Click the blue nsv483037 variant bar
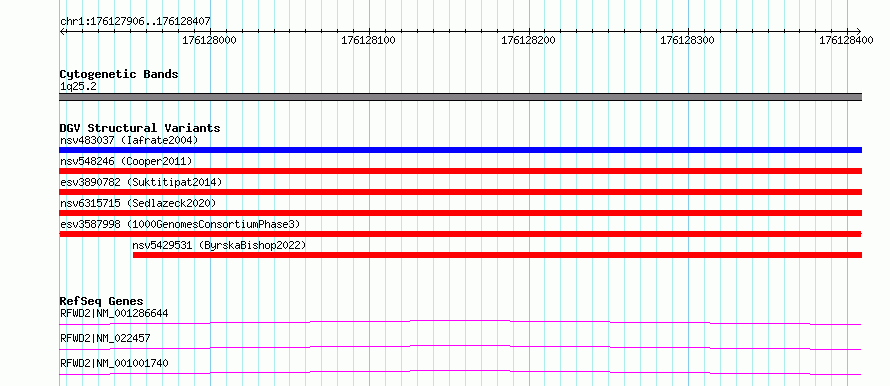The width and height of the screenshot is (890, 386). pos(461,150)
